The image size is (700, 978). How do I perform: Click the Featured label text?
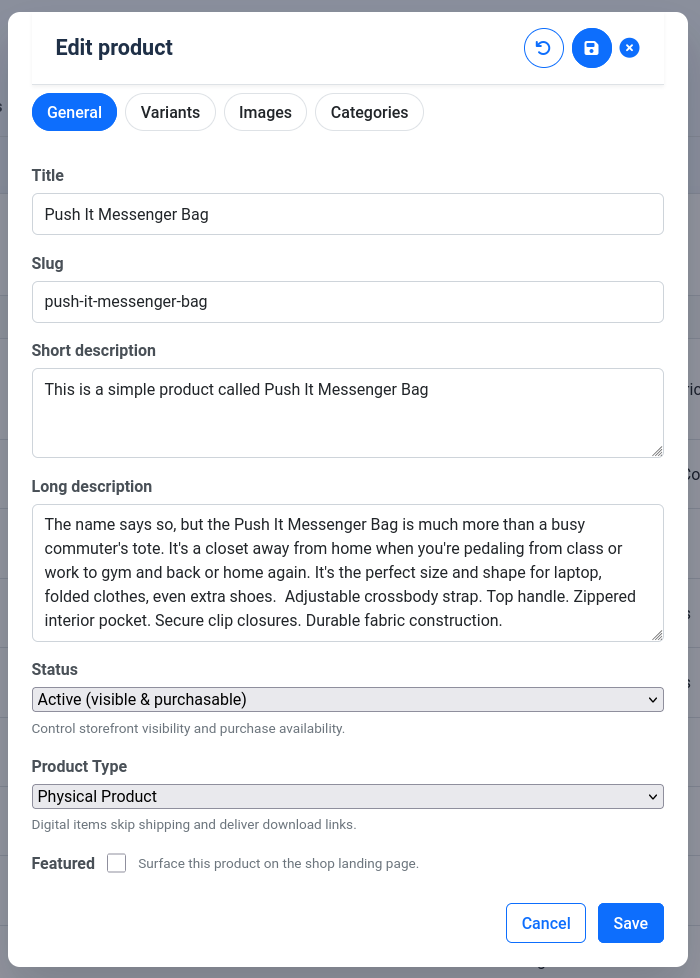63,863
